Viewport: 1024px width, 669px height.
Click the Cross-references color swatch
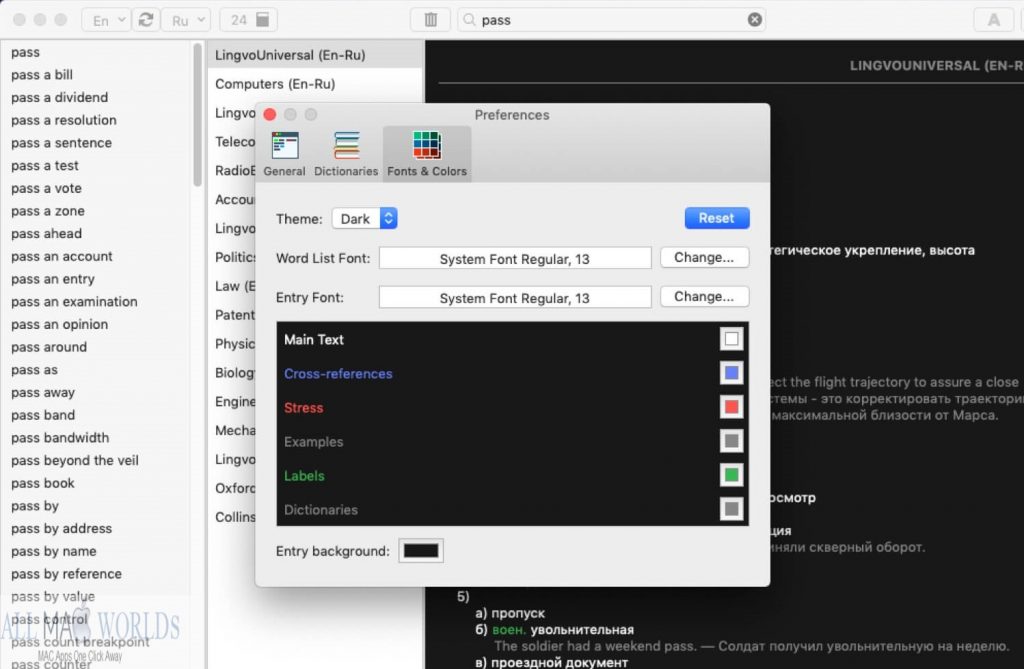(731, 373)
